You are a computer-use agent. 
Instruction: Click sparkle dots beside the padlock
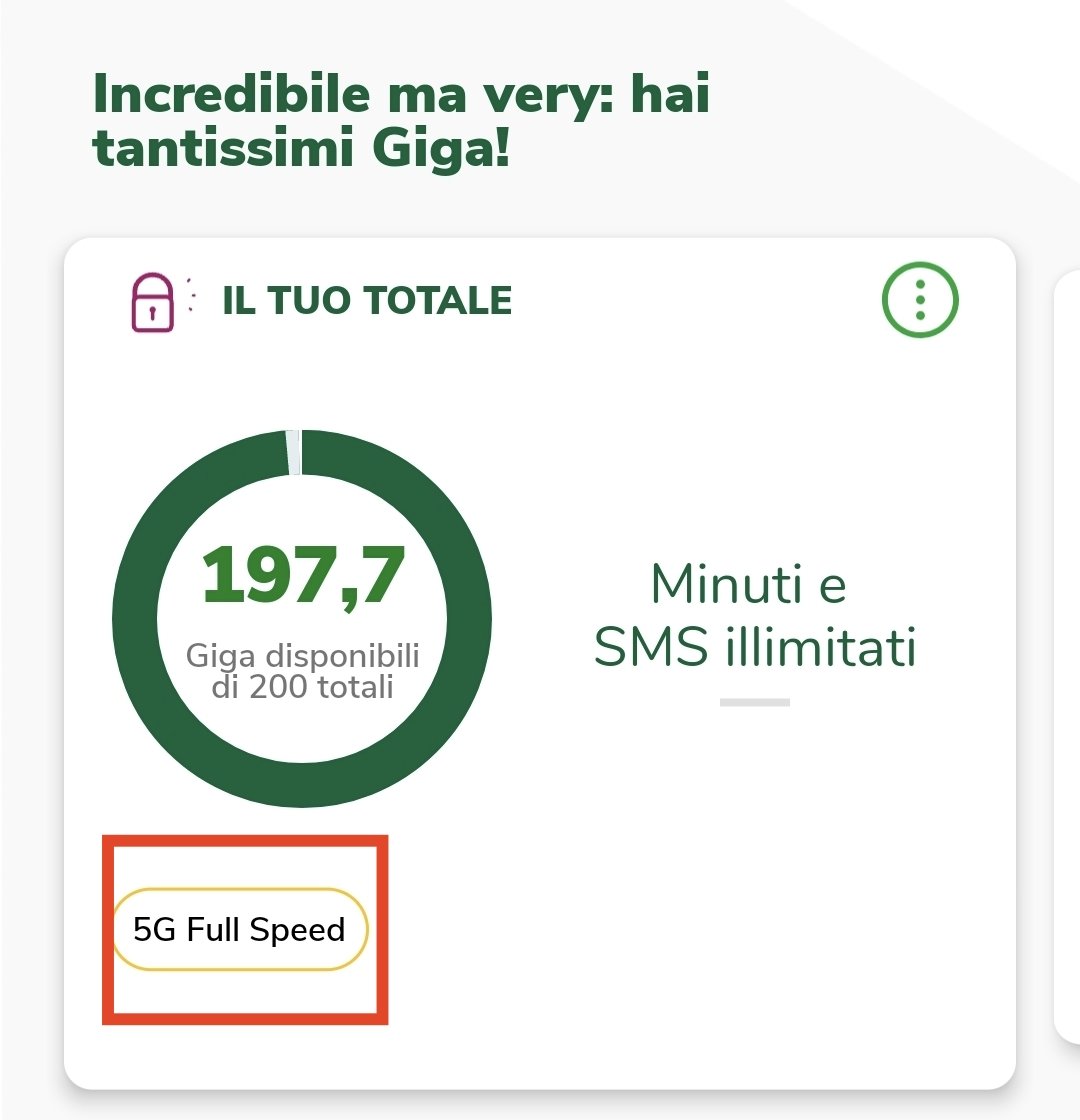188,296
